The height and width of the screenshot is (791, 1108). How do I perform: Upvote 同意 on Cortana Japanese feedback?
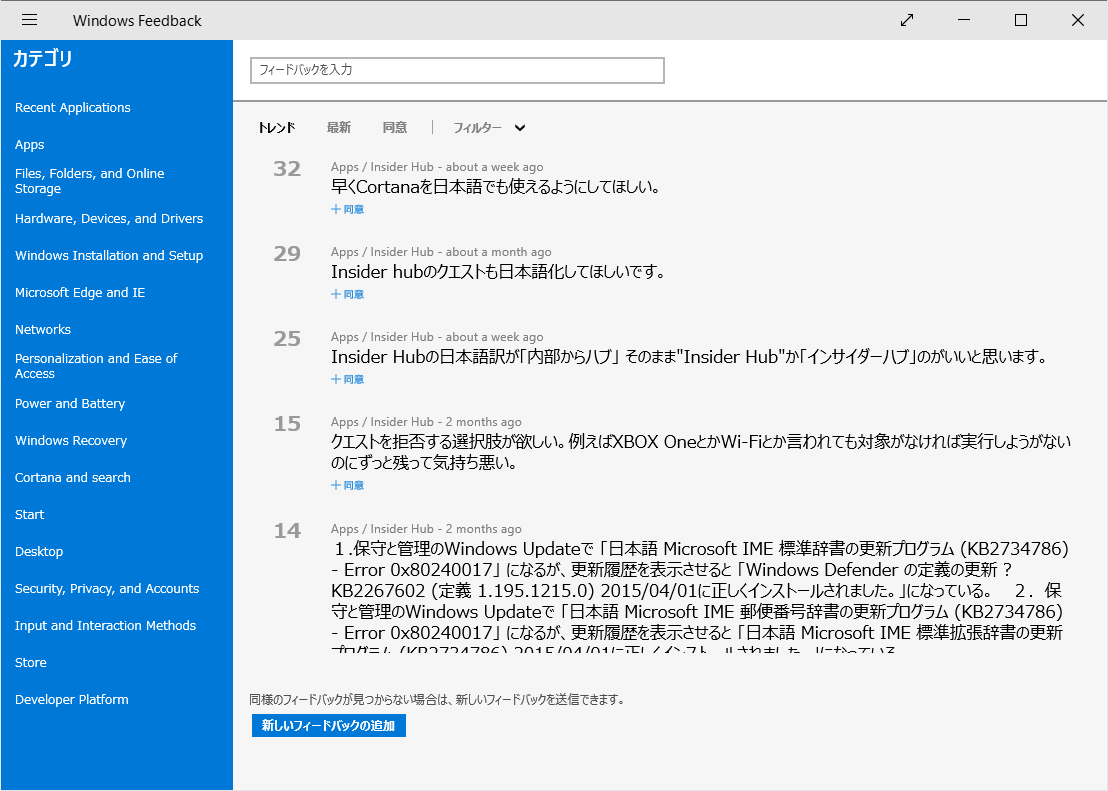tap(347, 209)
